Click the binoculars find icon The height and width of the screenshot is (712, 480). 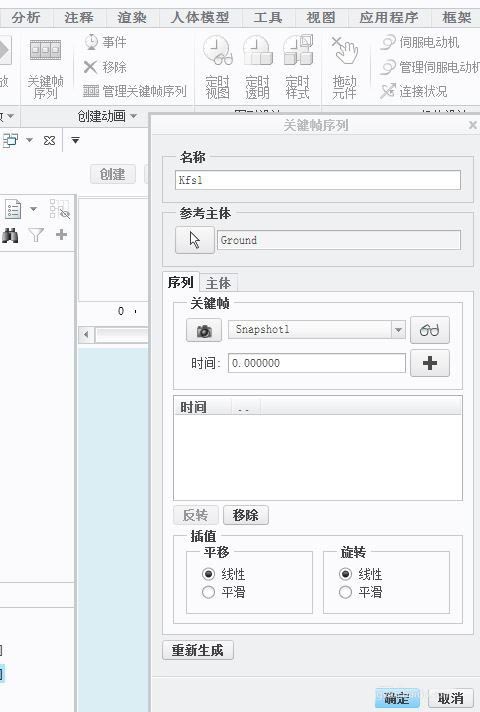click(10, 235)
